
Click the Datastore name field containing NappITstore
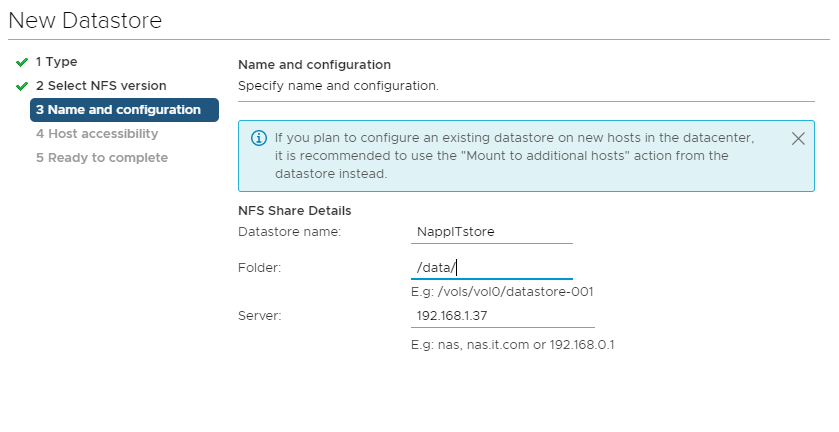coord(492,232)
